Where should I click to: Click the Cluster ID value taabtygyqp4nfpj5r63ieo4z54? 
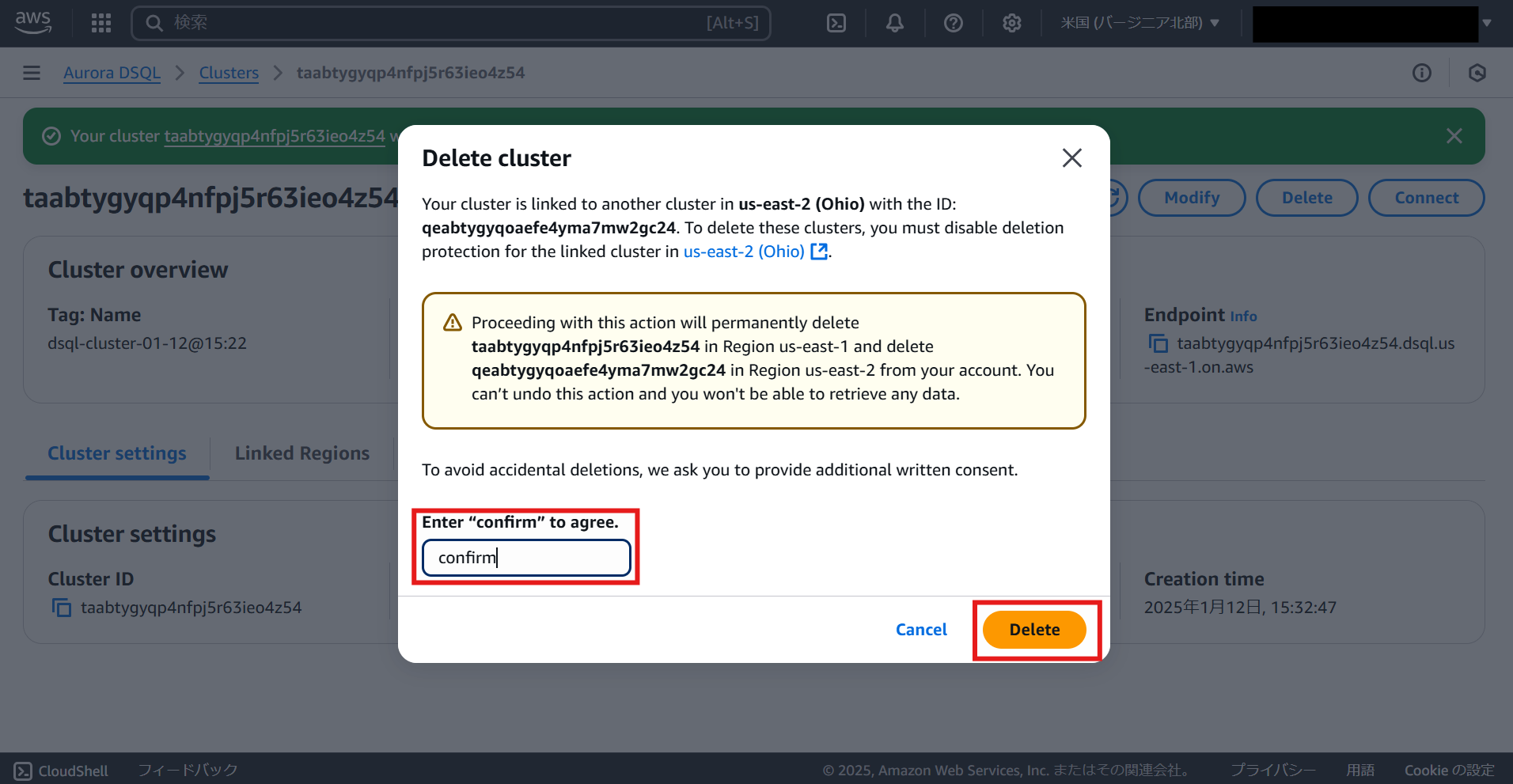[191, 608]
